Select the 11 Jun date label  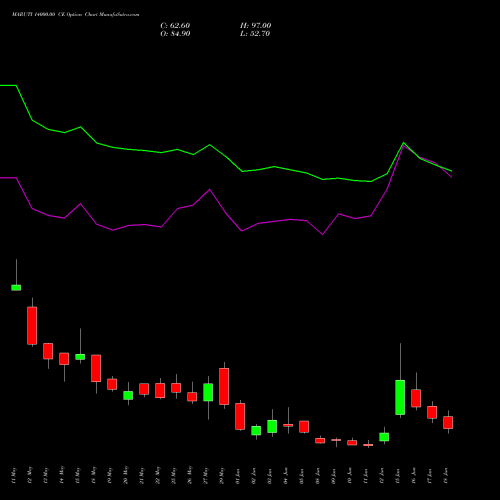tap(366, 476)
